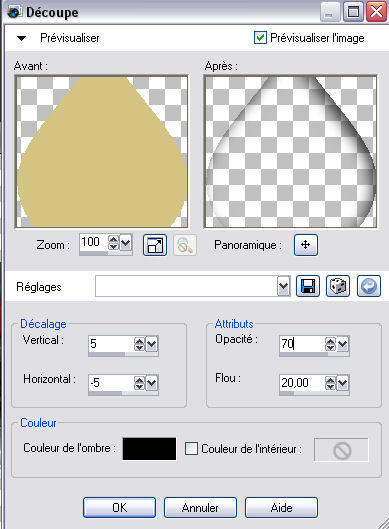Click the OK button

pyautogui.click(x=119, y=507)
